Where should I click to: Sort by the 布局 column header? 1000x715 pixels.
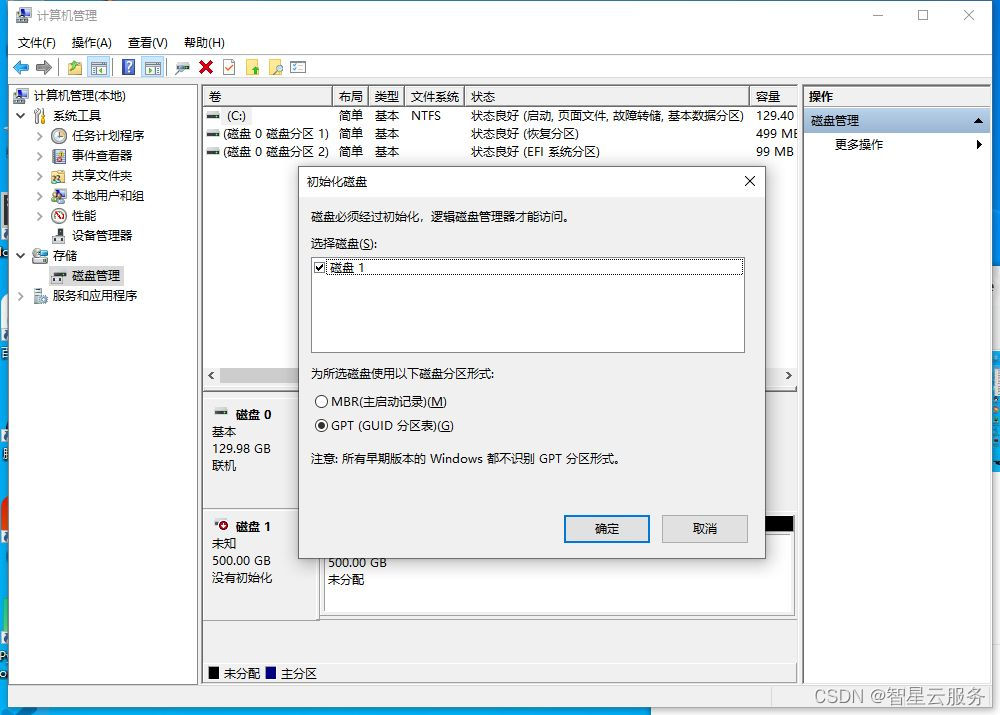(350, 96)
